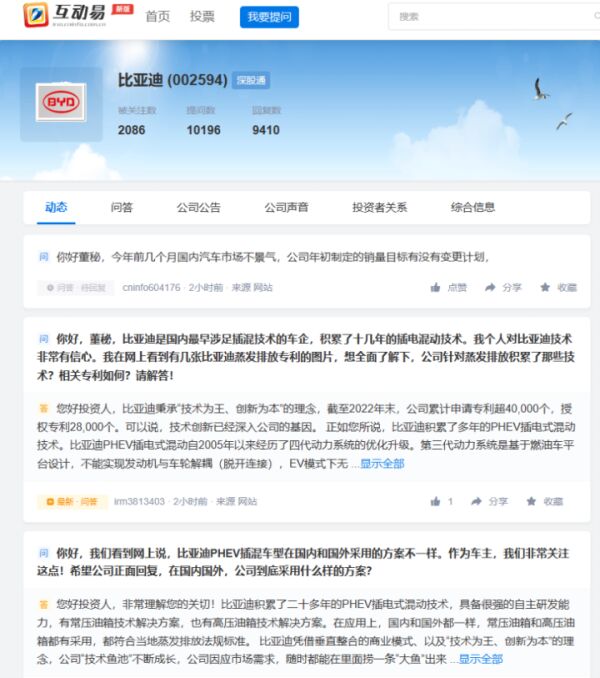
Task: Expand the PHEV answer with 显示全部
Action: click(x=480, y=659)
